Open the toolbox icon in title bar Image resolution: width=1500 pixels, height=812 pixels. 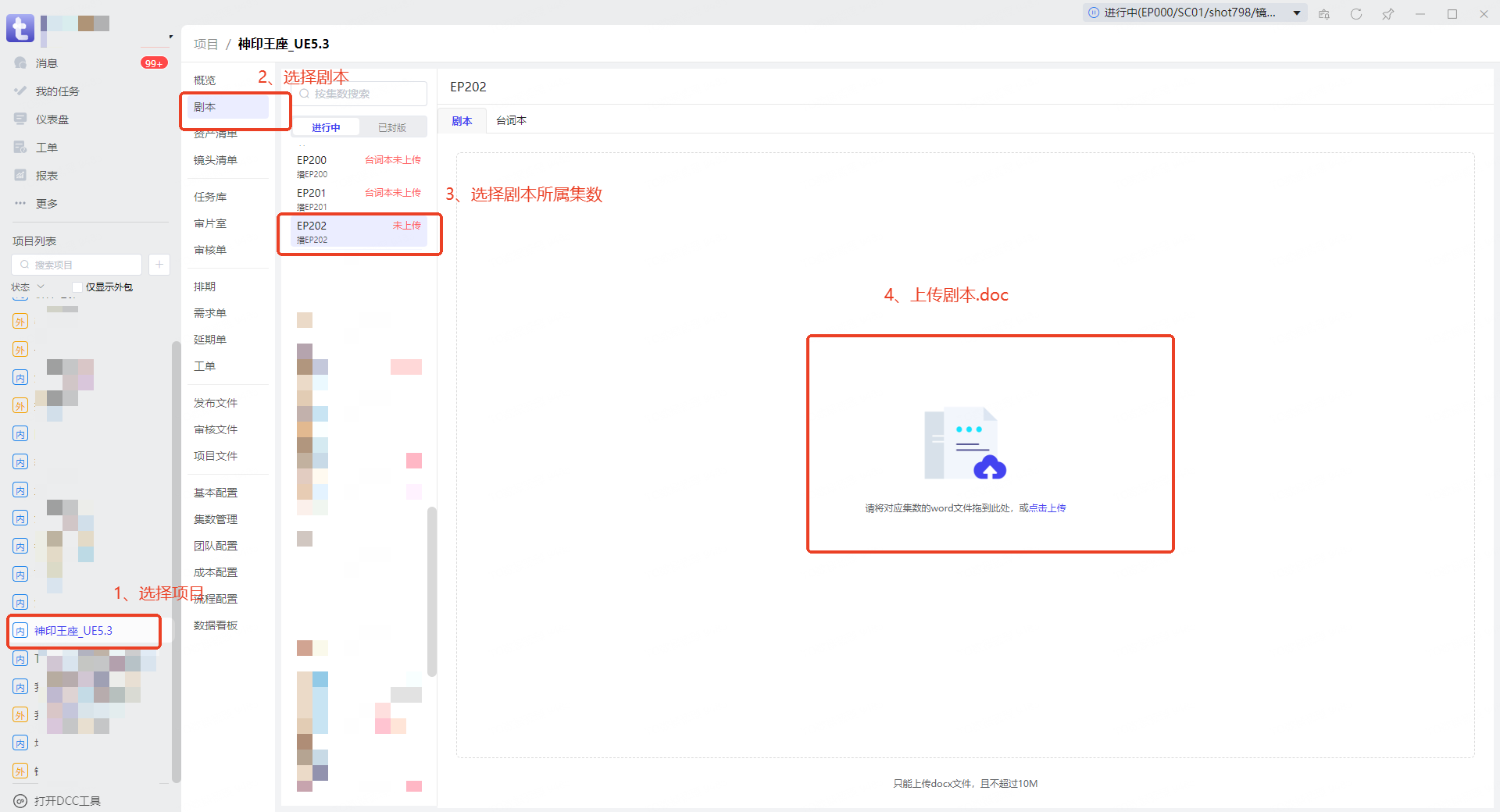[x=1324, y=13]
